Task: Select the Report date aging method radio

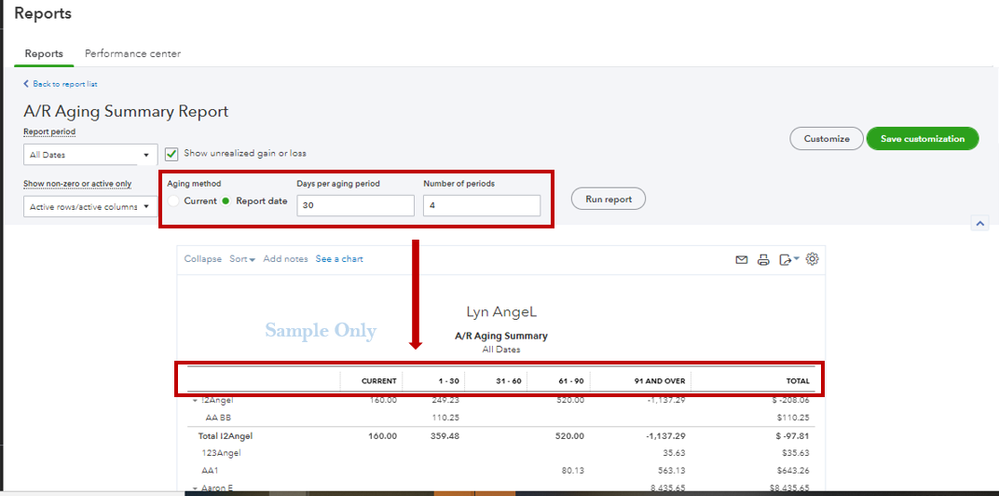Action: pos(225,201)
